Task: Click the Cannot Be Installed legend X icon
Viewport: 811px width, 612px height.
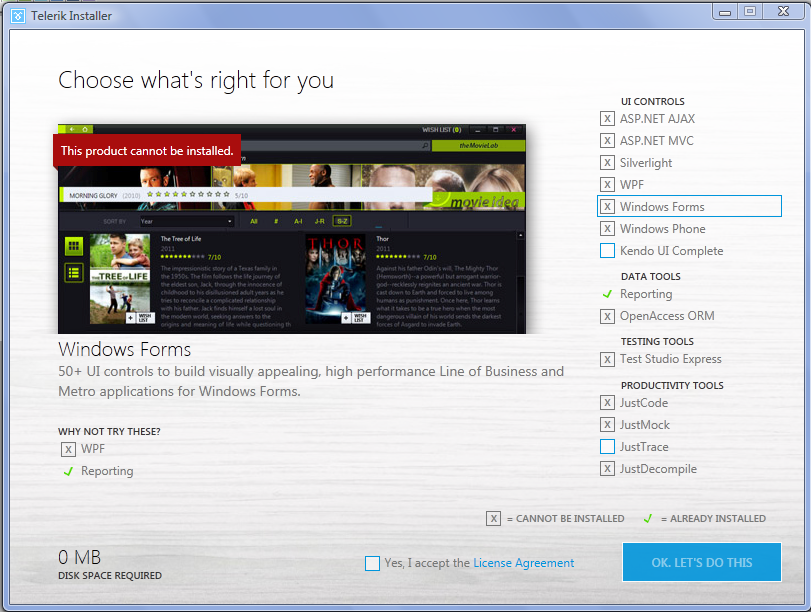Action: coord(493,518)
